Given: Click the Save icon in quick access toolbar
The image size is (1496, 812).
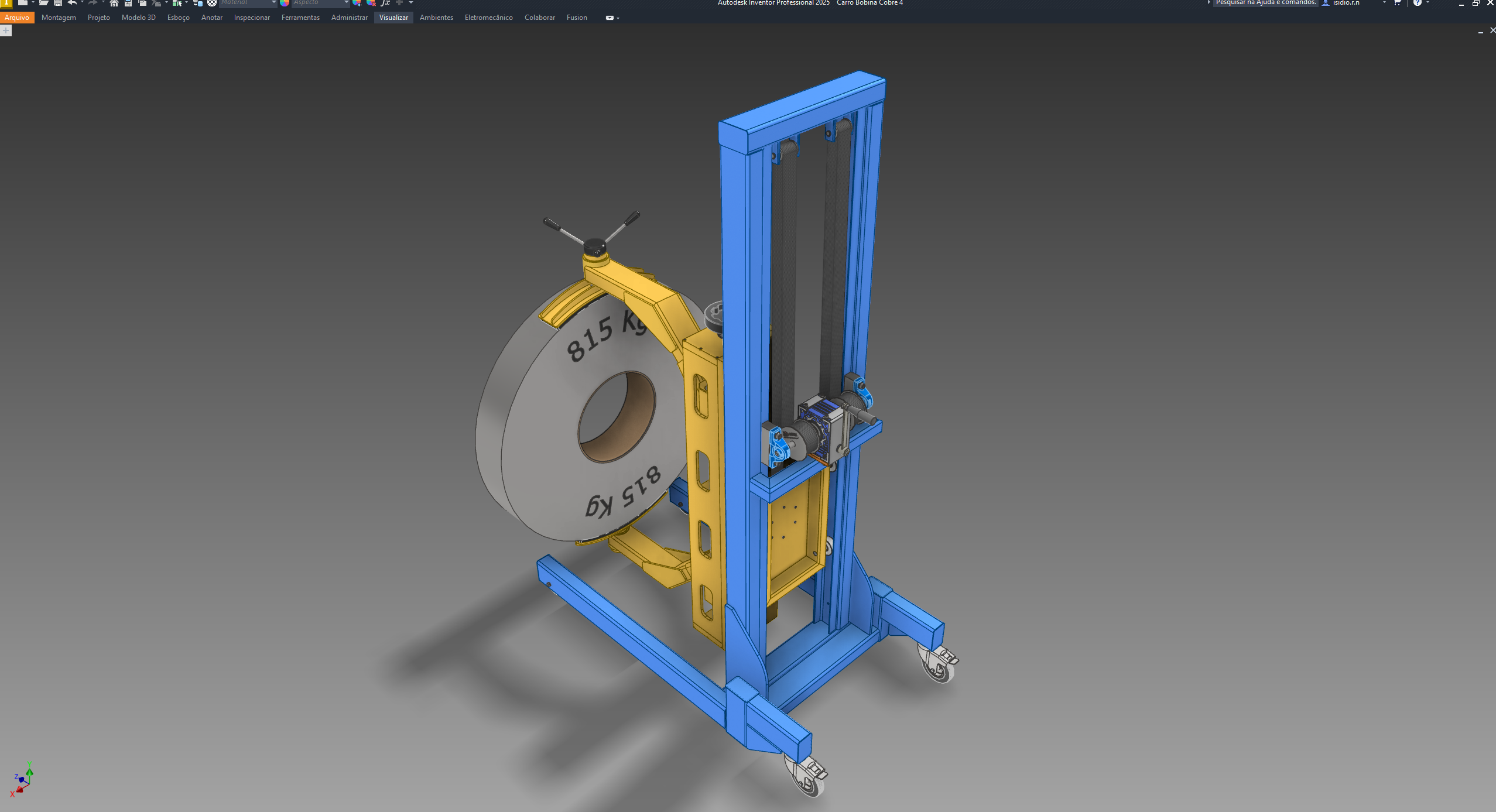Looking at the screenshot, I should click(58, 3).
